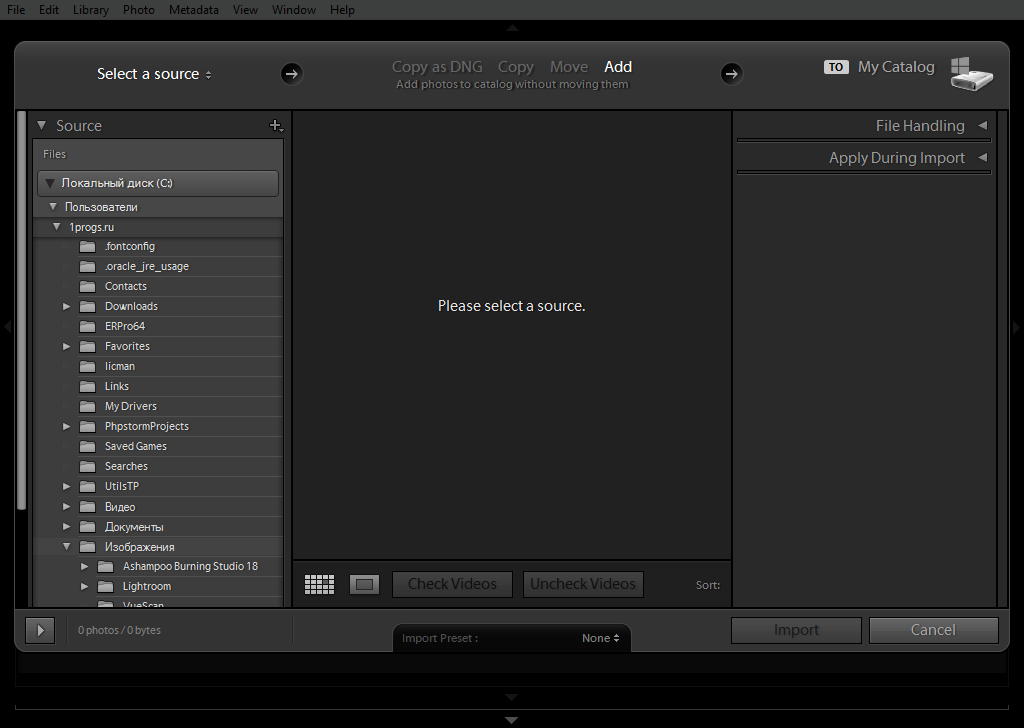Select the Add import mode
The image size is (1024, 728).
click(x=618, y=66)
